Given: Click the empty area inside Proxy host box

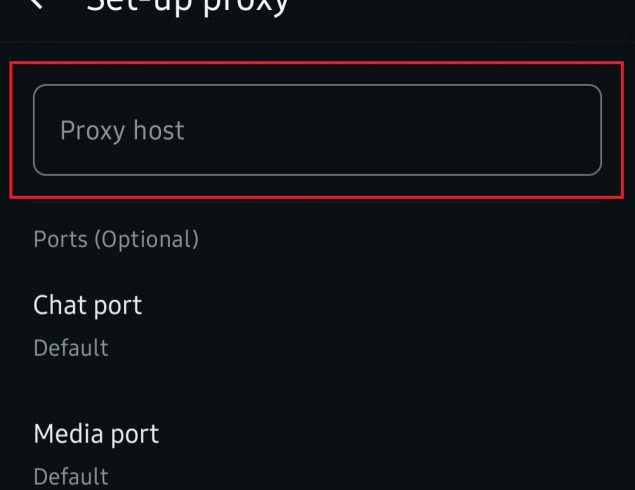Looking at the screenshot, I should point(400,130).
